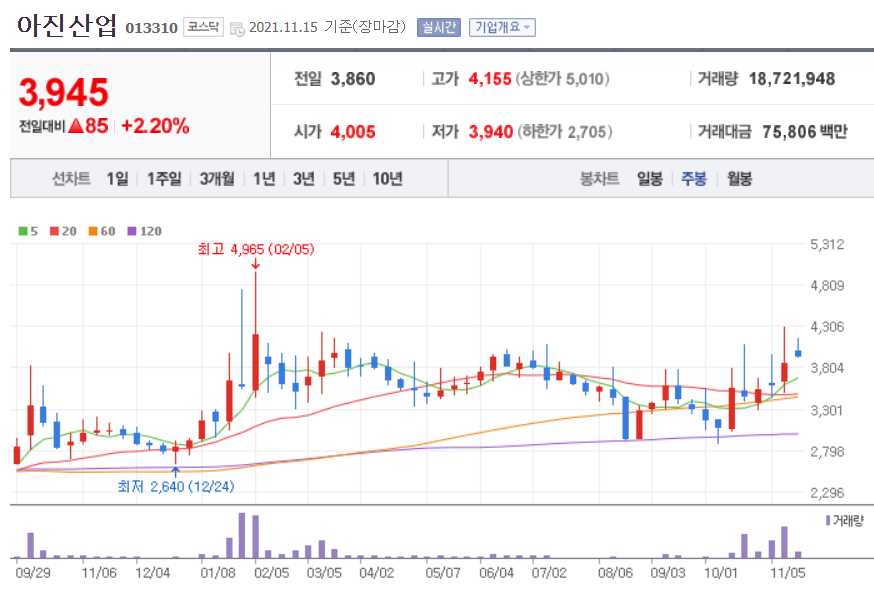Click the green 5-period moving average swatch
The image size is (874, 591).
[23, 231]
